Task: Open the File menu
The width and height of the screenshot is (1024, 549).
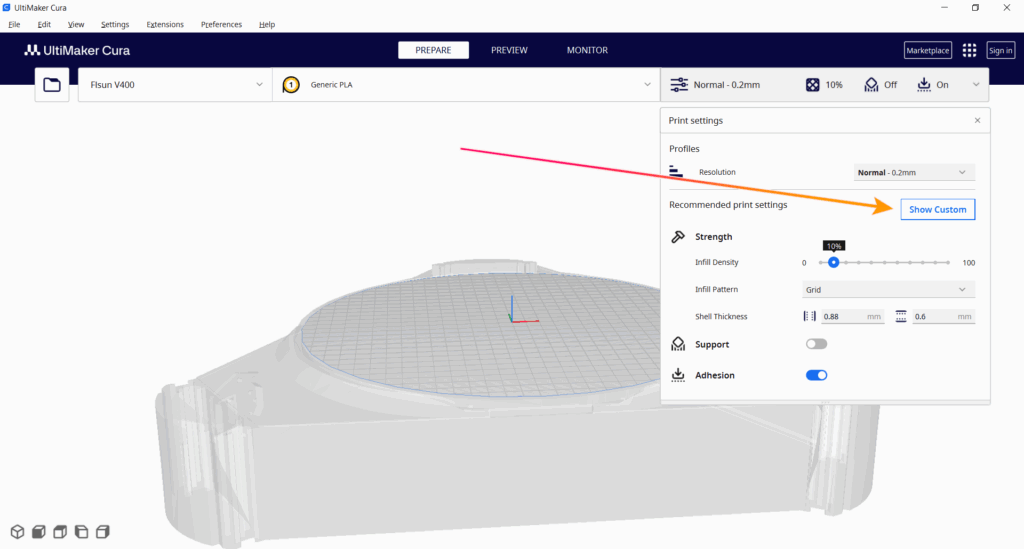Action: (x=14, y=24)
